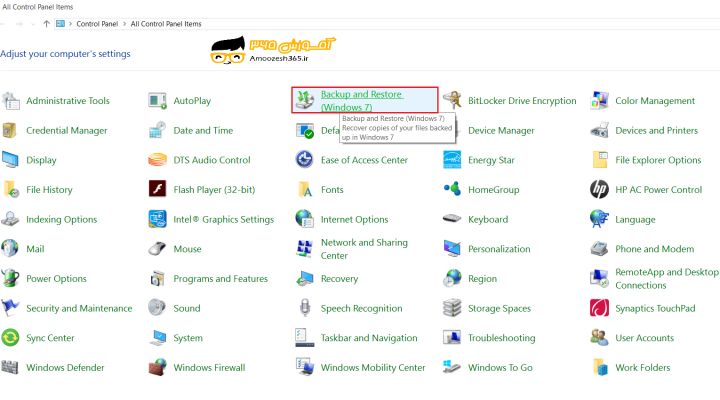Click Windows Firewall icon
The height and width of the screenshot is (400, 720).
[158, 367]
